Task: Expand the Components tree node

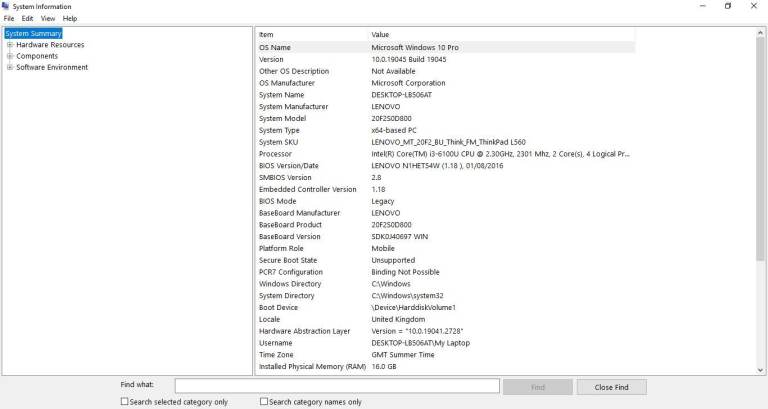Action: 10,56
